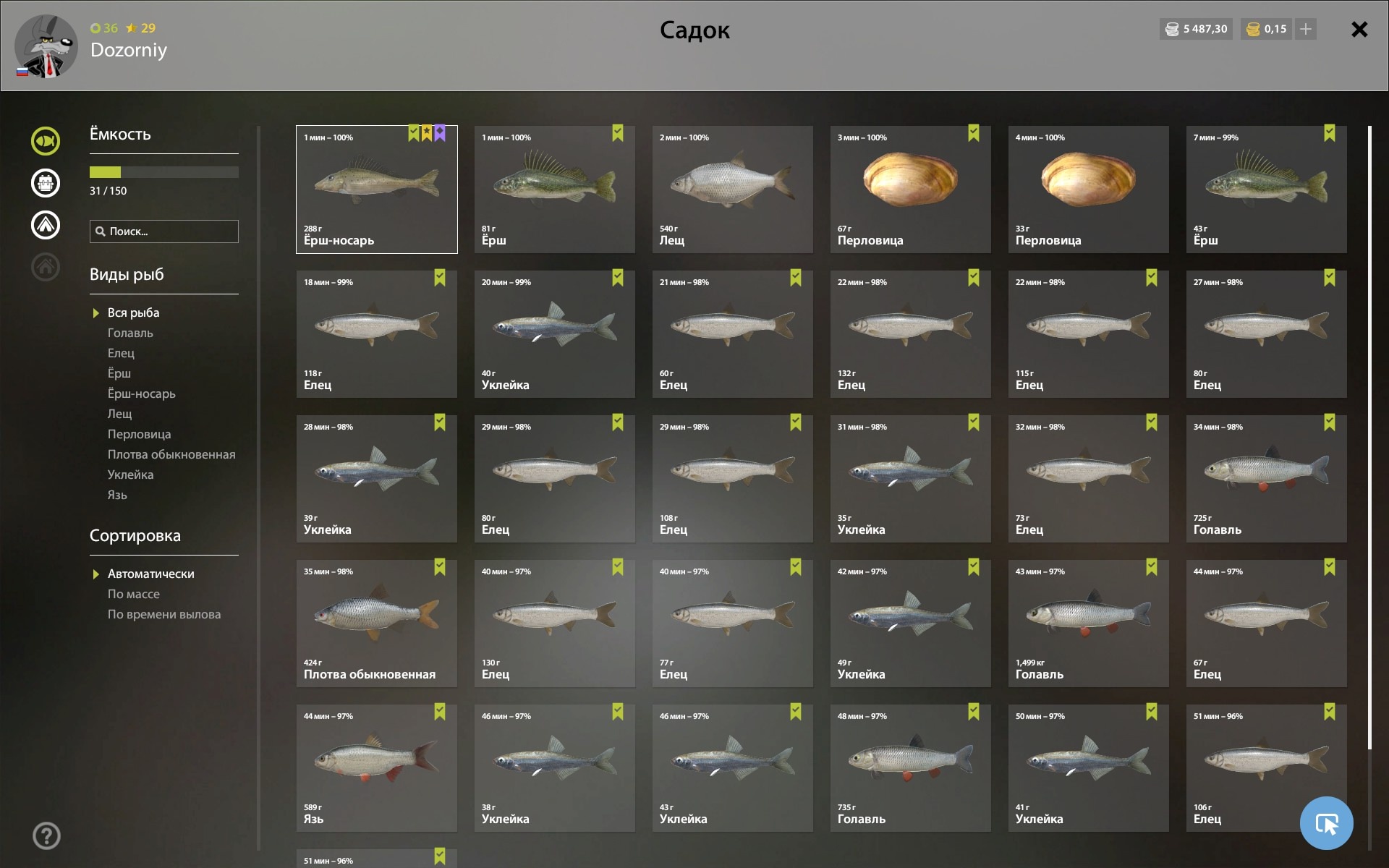1389x868 pixels.
Task: Filter fish list by Плотва обыкновенная
Action: [171, 454]
